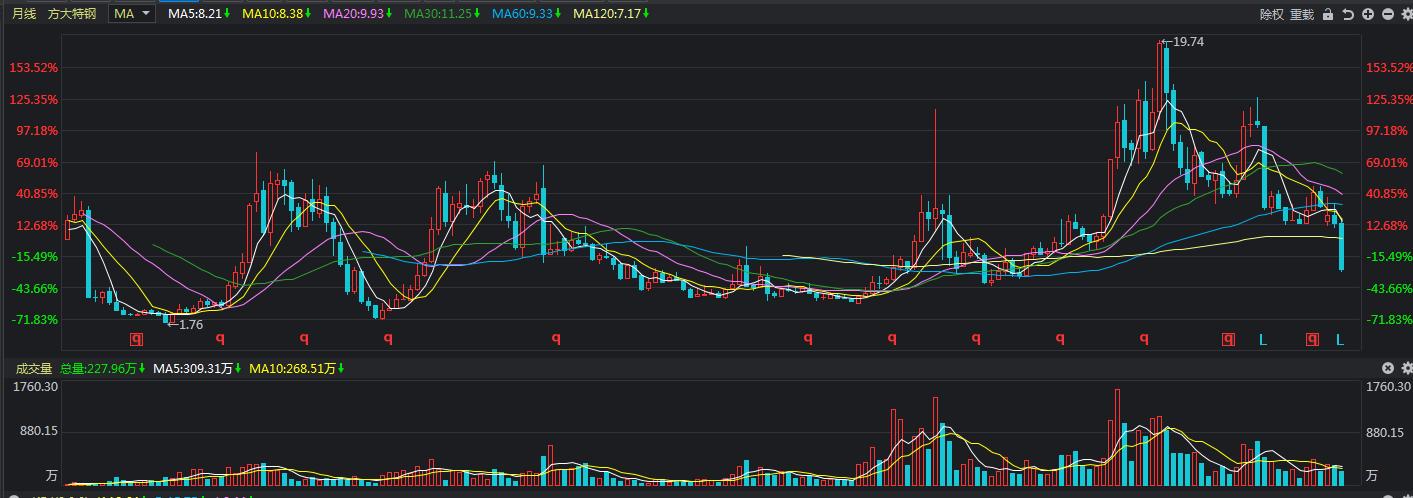This screenshot has height=498, width=1413.
Task: Click the 总量:227.96万 volume value
Action: [x=103, y=368]
